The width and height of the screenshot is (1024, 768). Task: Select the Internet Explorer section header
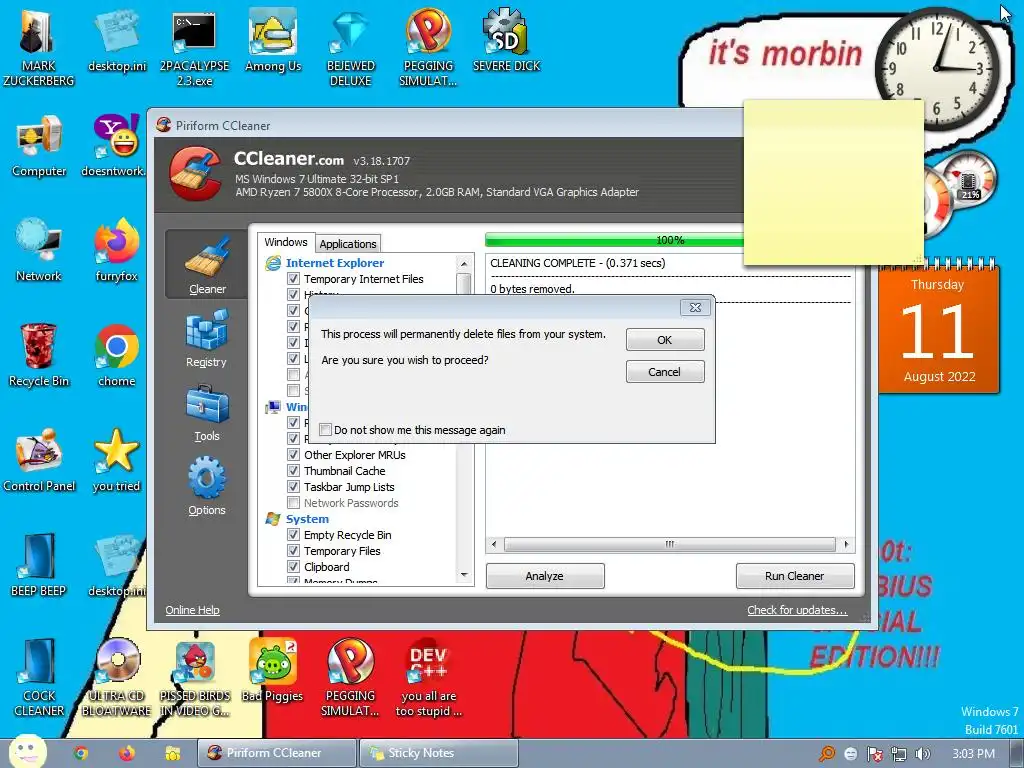point(335,263)
